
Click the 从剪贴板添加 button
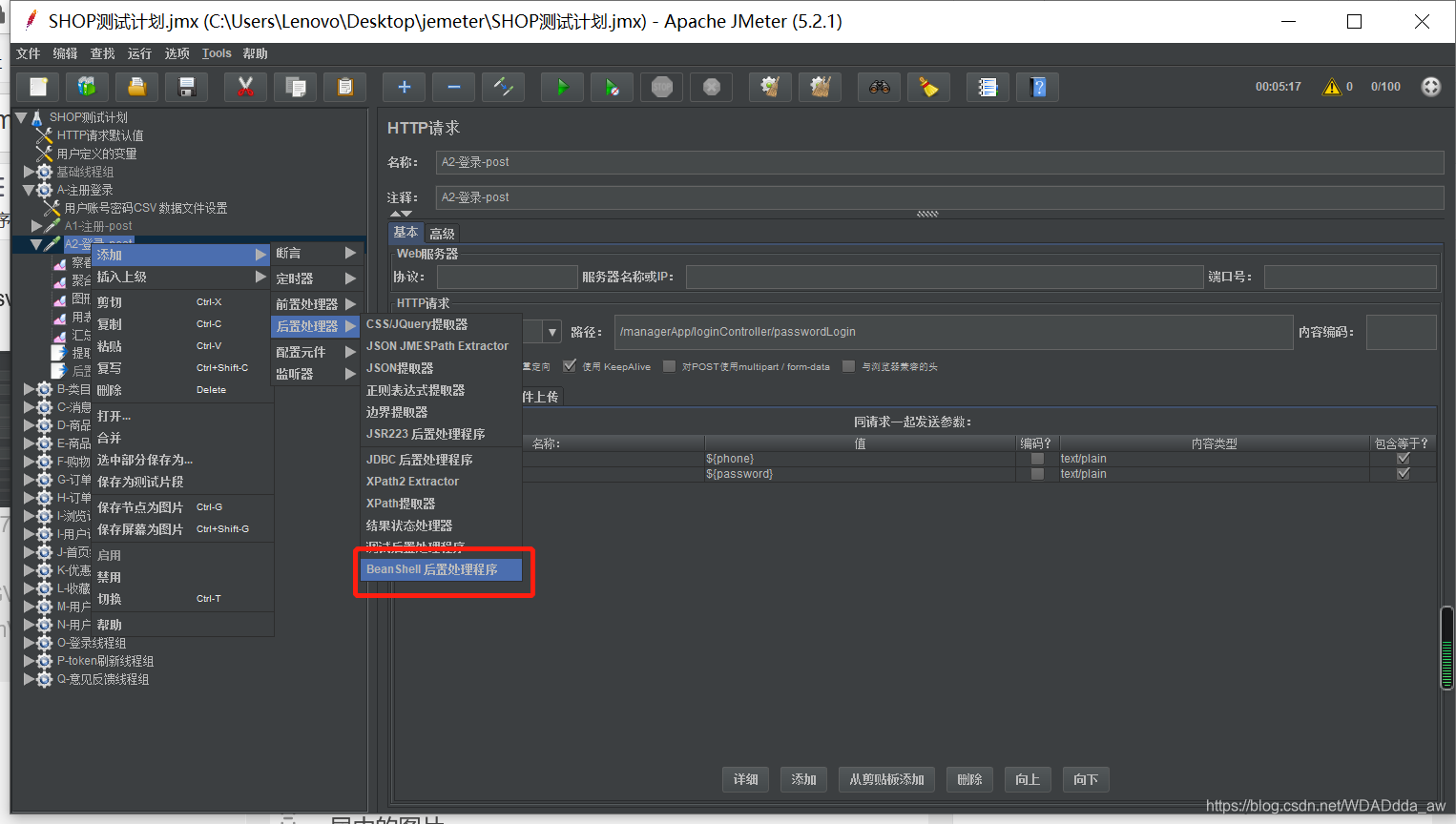(x=887, y=779)
